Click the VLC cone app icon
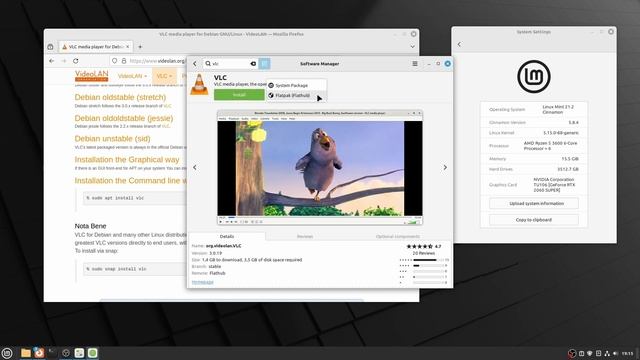 199,84
